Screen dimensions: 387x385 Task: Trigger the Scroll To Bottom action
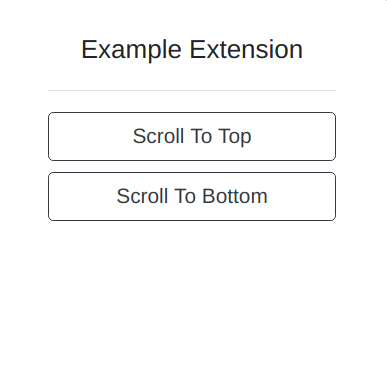(x=192, y=196)
